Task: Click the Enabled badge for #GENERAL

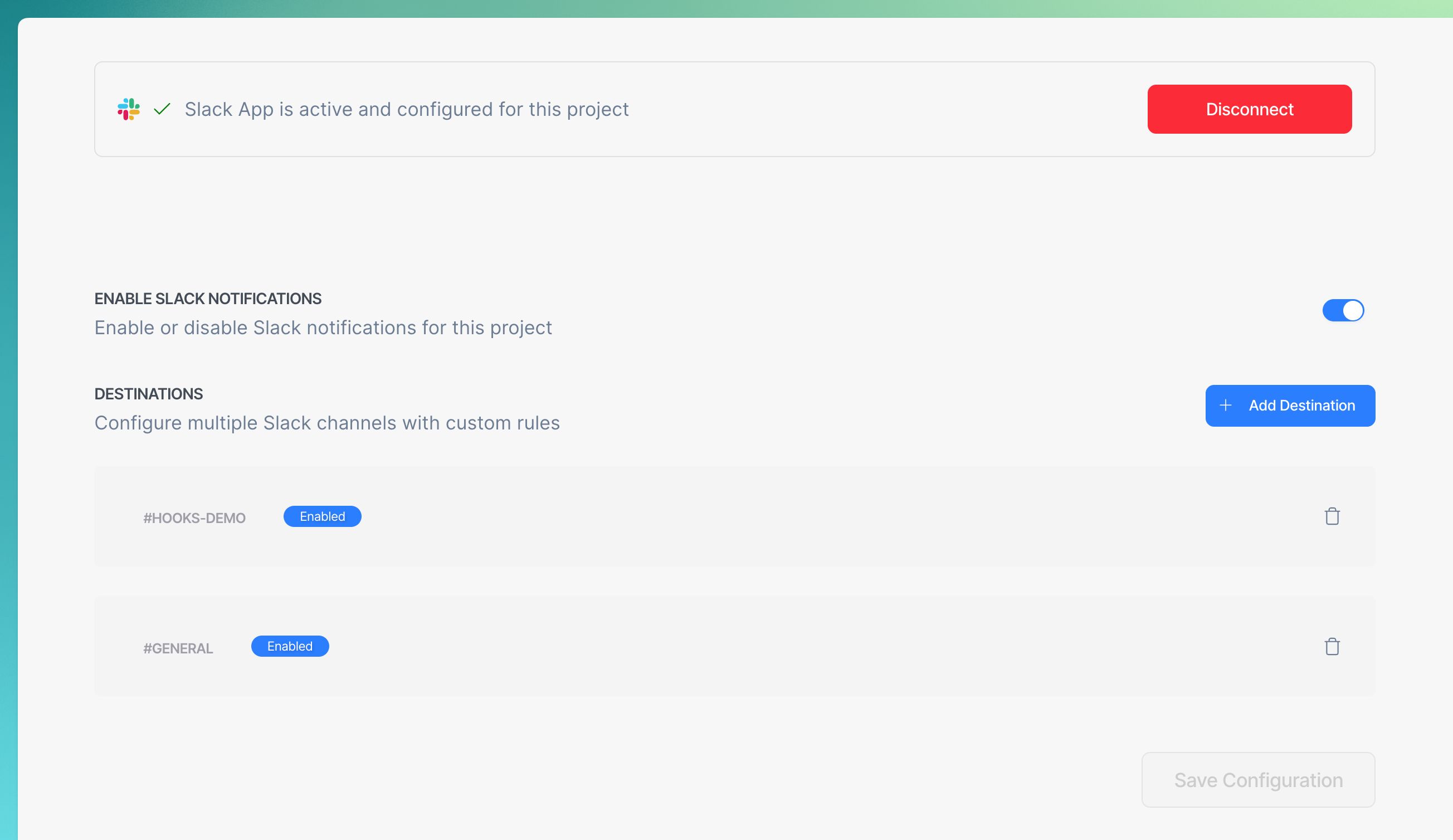Action: pyautogui.click(x=290, y=646)
